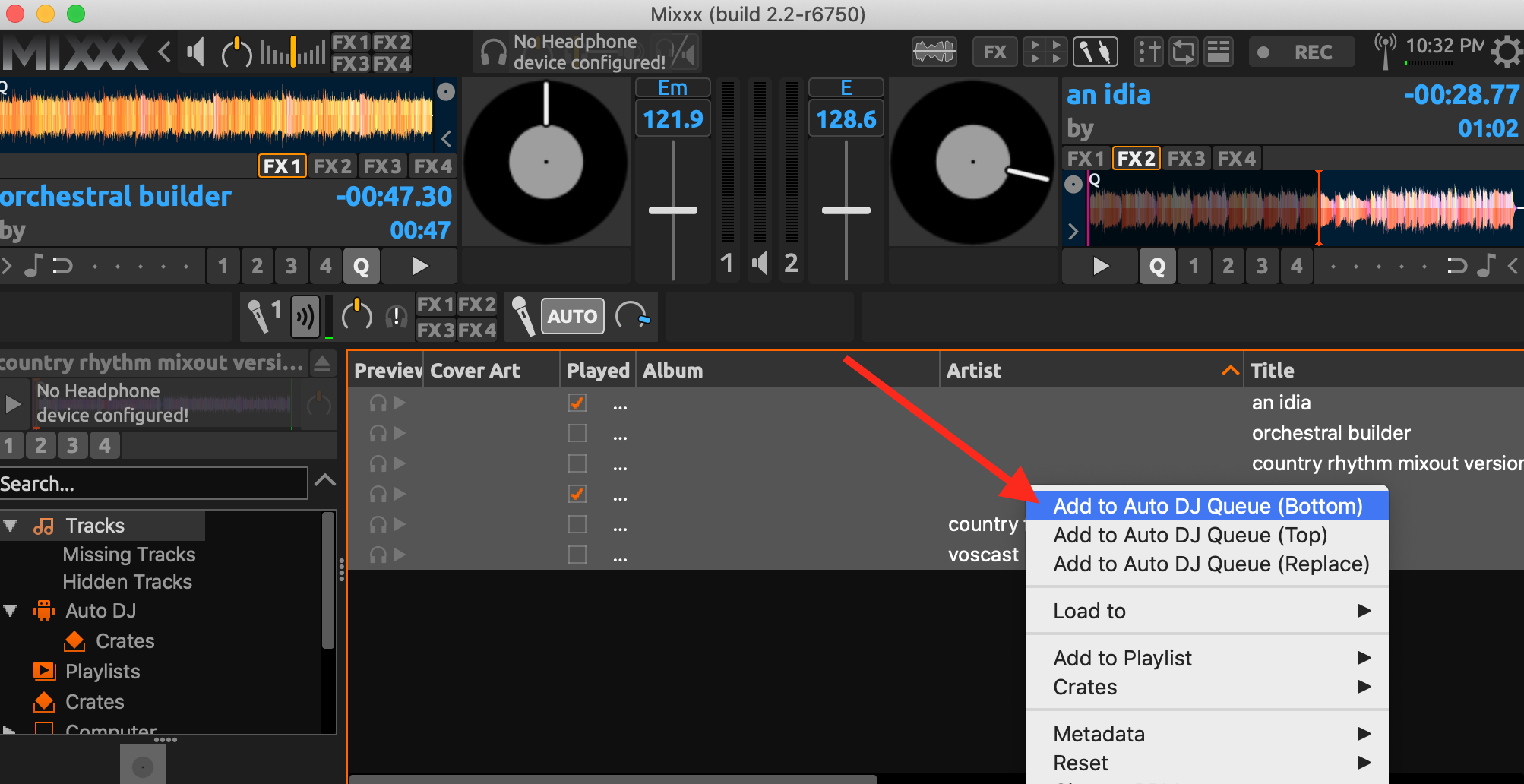This screenshot has height=784, width=1524.
Task: Trigger hotcue 3 on deck 1
Action: tap(292, 266)
